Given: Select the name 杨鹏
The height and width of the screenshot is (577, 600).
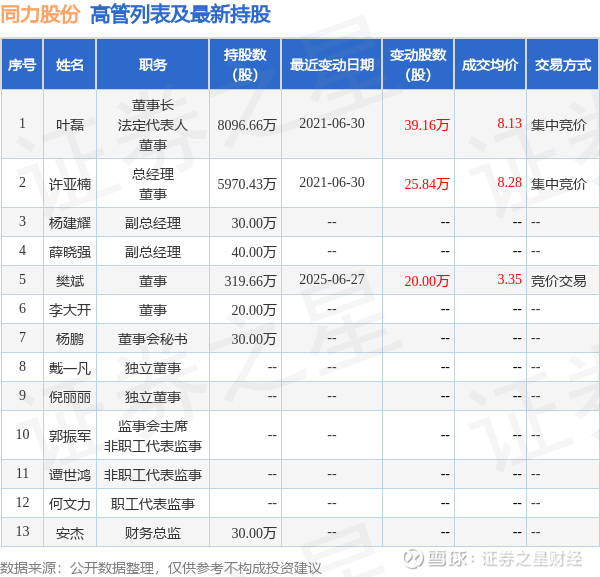Looking at the screenshot, I should [x=70, y=339].
